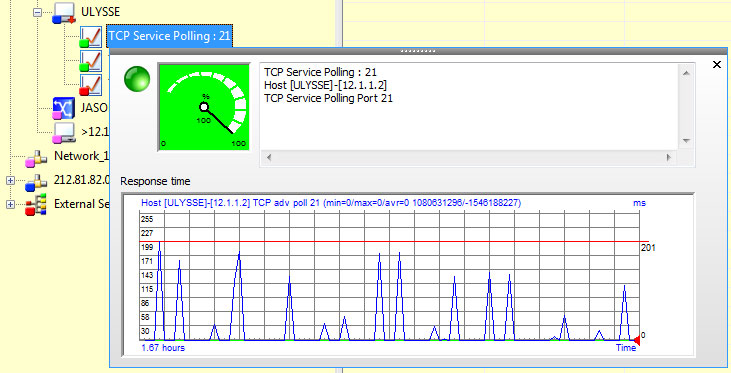Collapse the ULYSSE host tree node
The width and height of the screenshot is (731, 373).
point(38,12)
